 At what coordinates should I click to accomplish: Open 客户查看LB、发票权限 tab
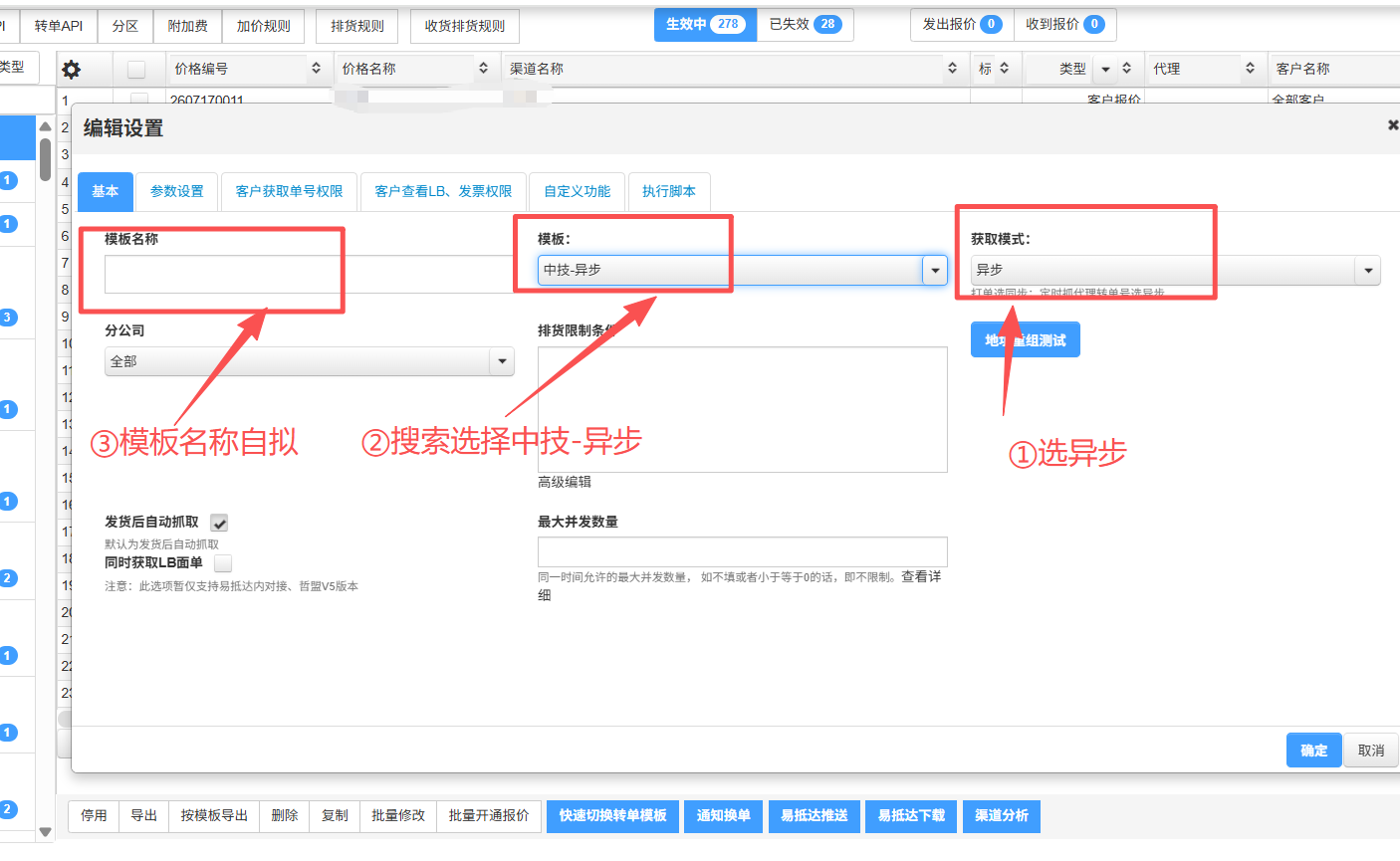pyautogui.click(x=443, y=191)
